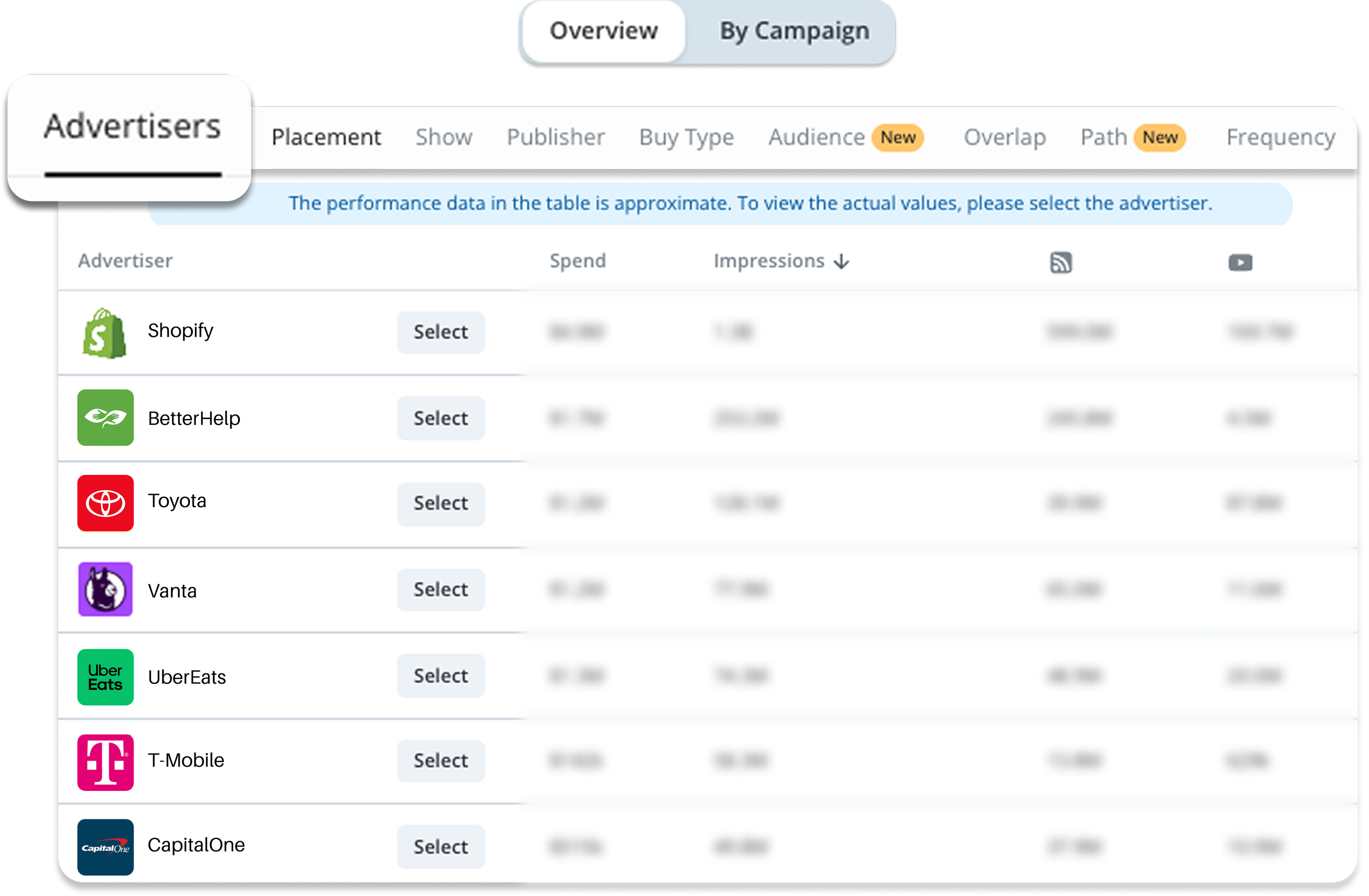Open the Show tab
This screenshot has height=896, width=1369.
point(444,137)
